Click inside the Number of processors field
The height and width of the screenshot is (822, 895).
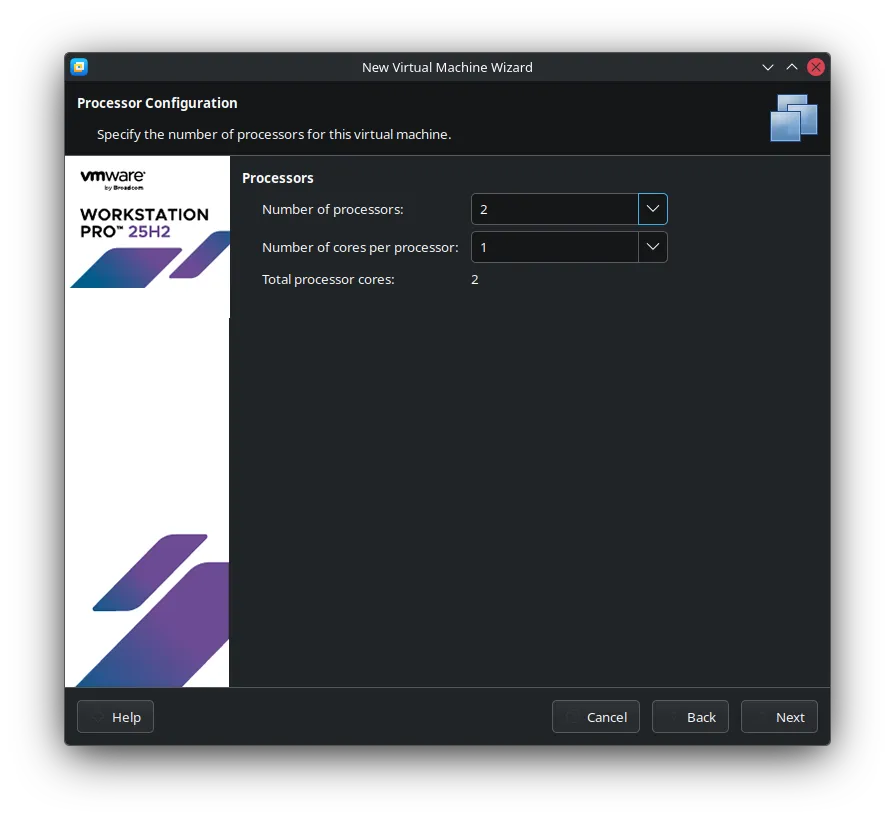pos(554,209)
